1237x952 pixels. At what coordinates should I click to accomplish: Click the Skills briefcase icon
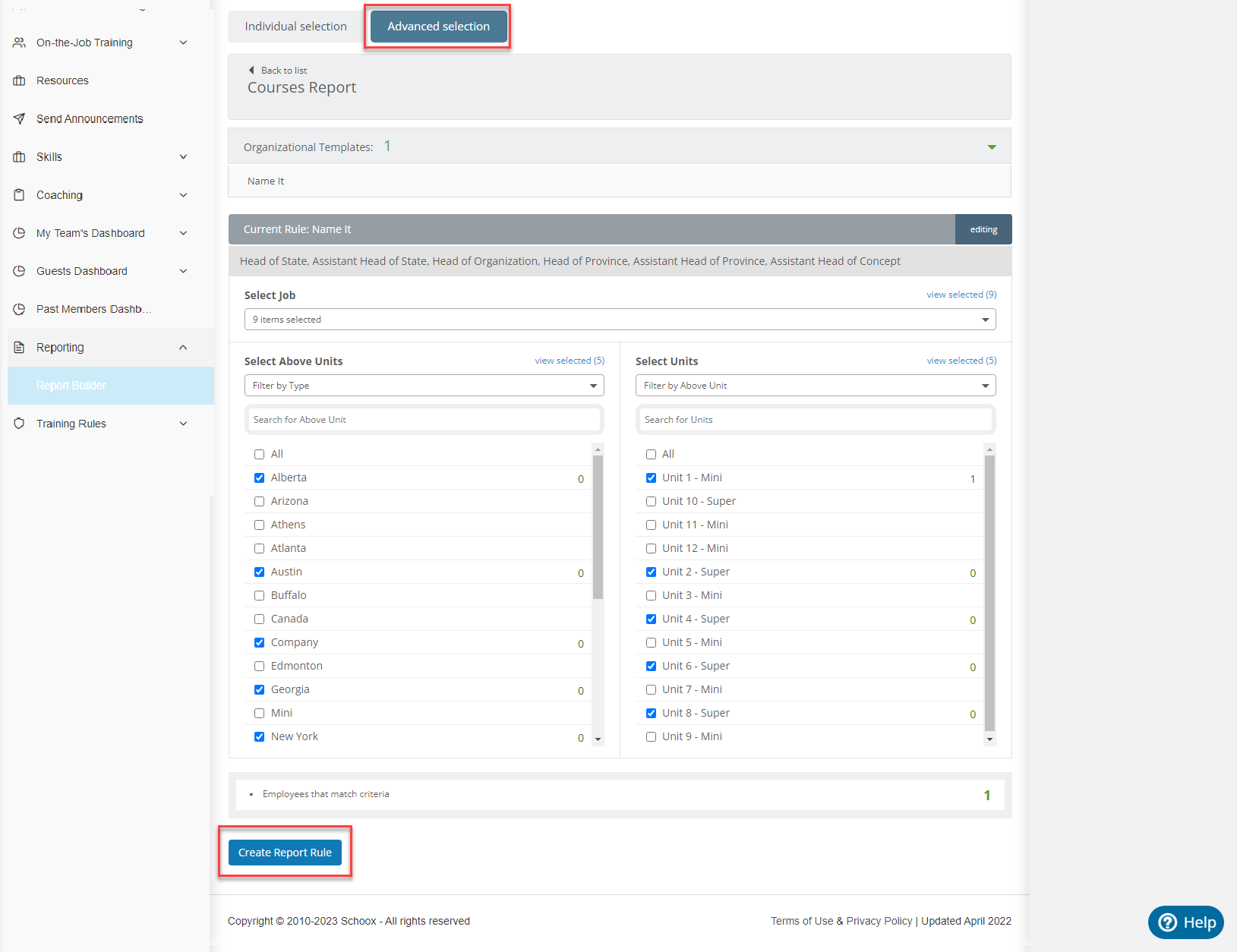(x=20, y=156)
